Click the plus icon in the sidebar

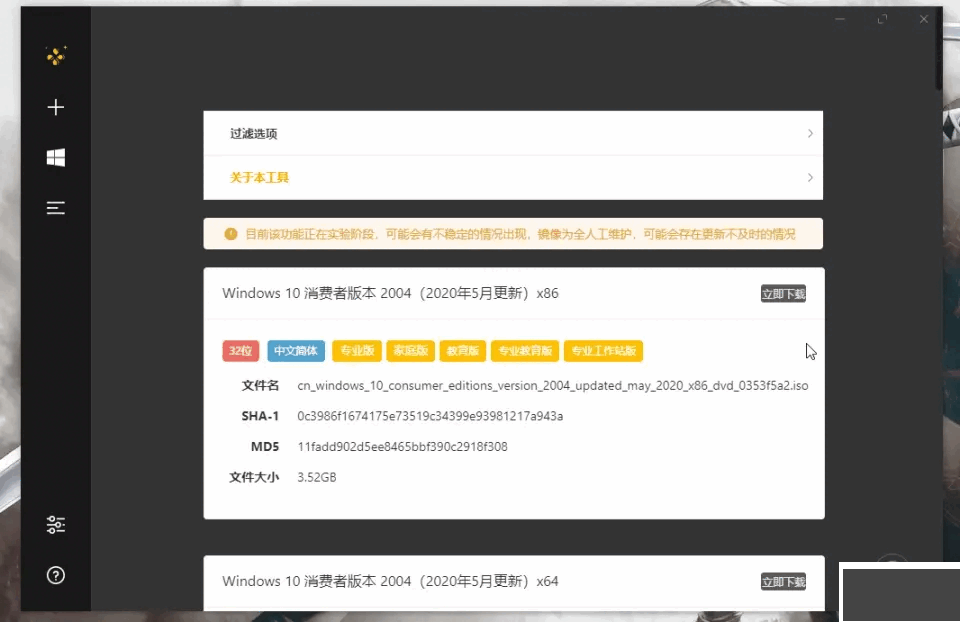pyautogui.click(x=56, y=107)
